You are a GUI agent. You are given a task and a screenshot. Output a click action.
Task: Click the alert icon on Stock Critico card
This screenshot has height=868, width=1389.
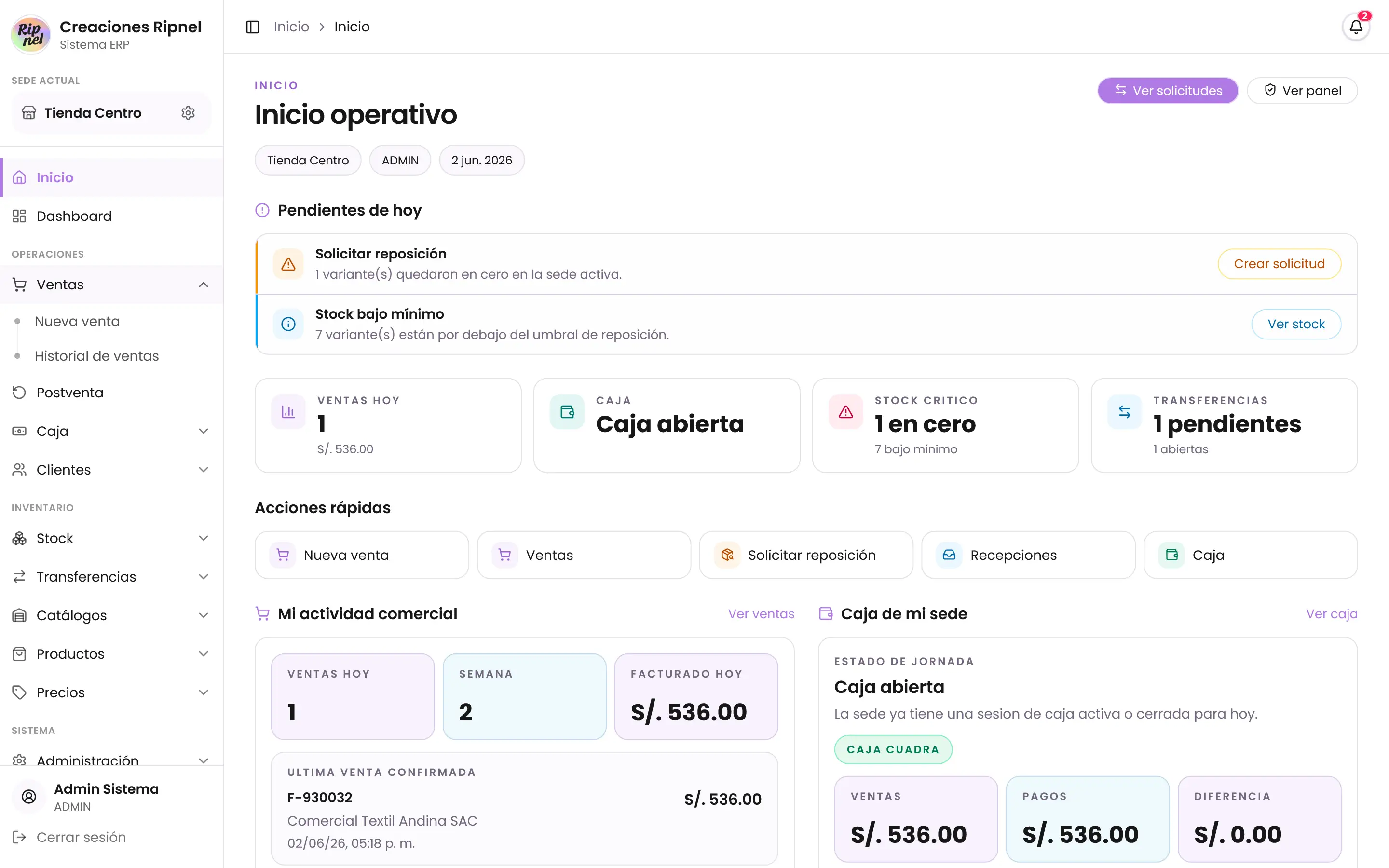tap(845, 412)
